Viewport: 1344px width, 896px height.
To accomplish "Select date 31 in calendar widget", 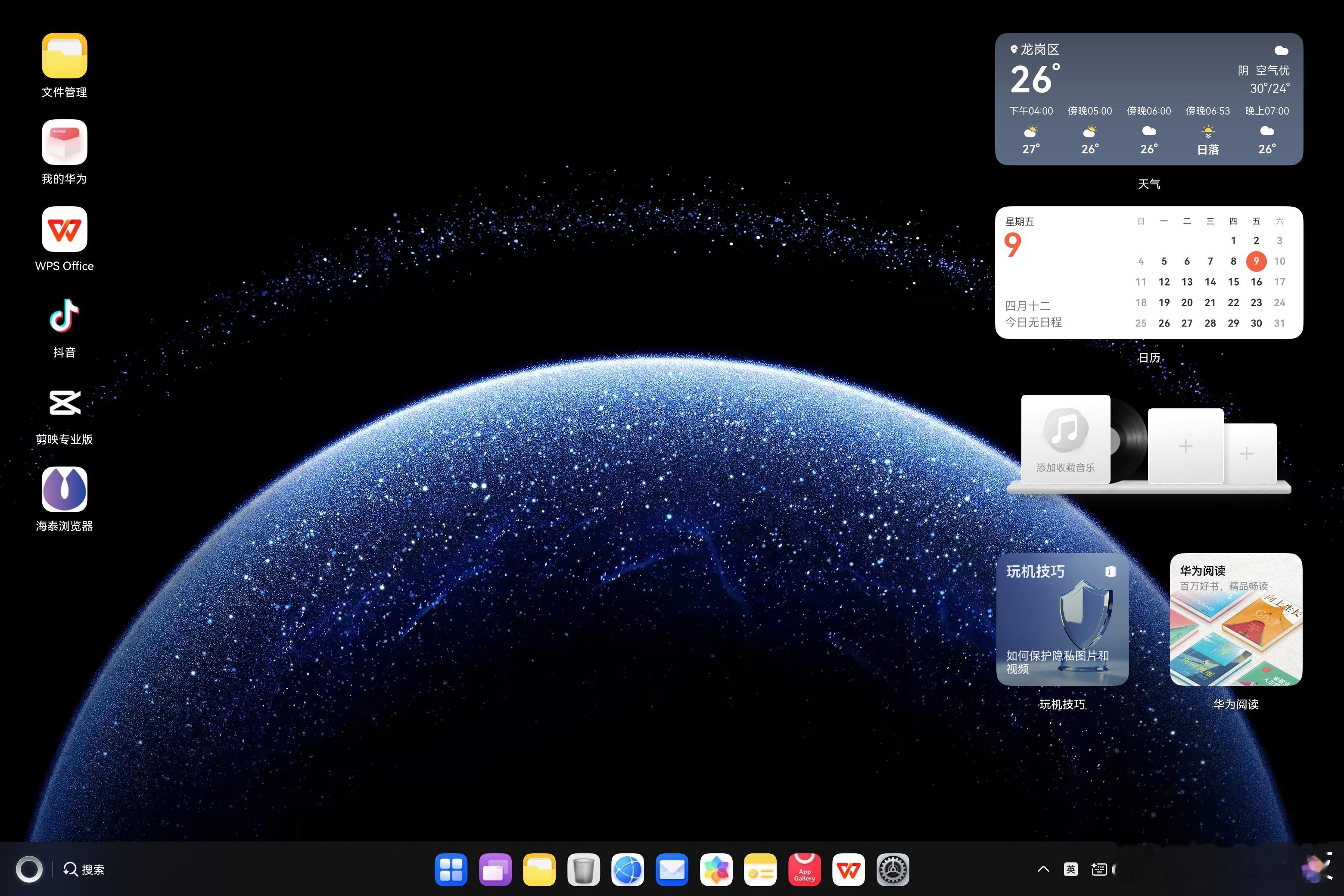I will coord(1279,323).
